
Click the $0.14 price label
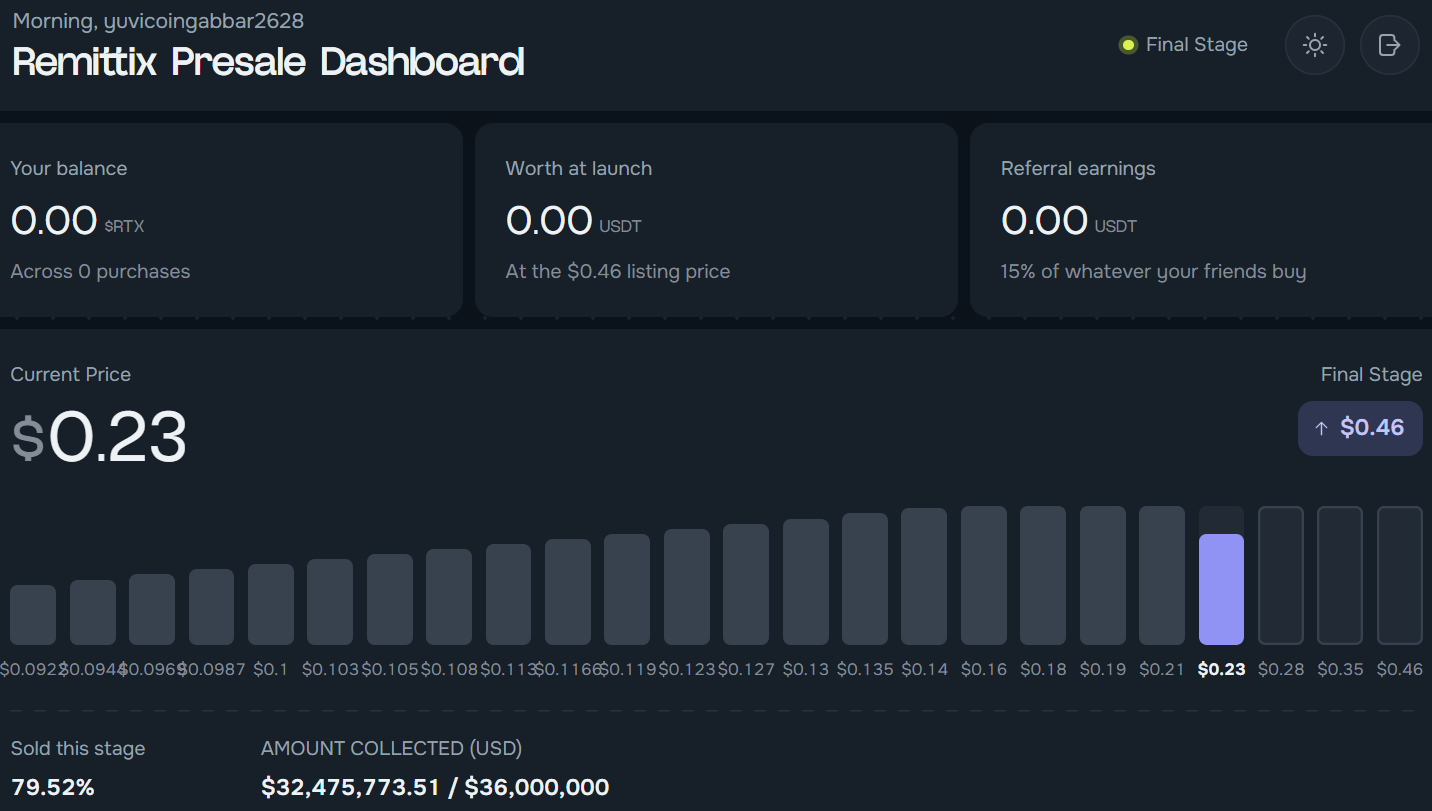[924, 670]
